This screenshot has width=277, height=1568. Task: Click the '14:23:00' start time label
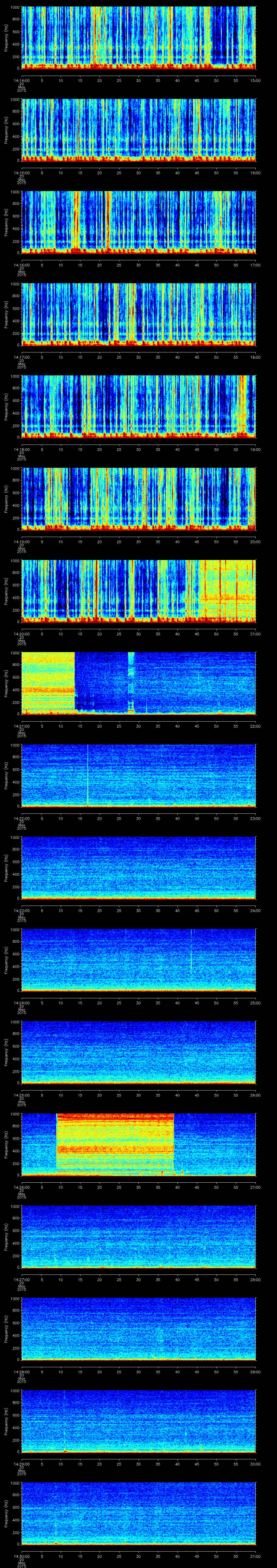[22, 910]
